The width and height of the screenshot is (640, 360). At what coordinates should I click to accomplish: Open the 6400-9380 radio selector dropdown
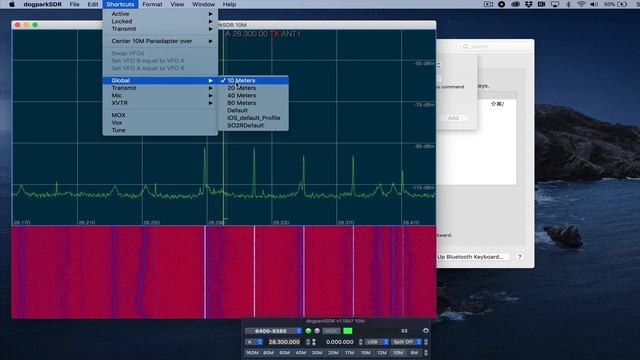coord(273,331)
